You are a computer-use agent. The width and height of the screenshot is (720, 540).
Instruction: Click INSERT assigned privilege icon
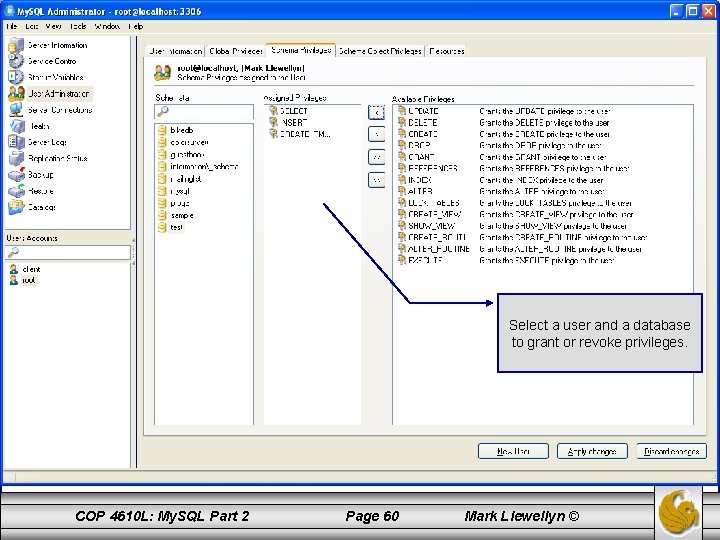(274, 122)
